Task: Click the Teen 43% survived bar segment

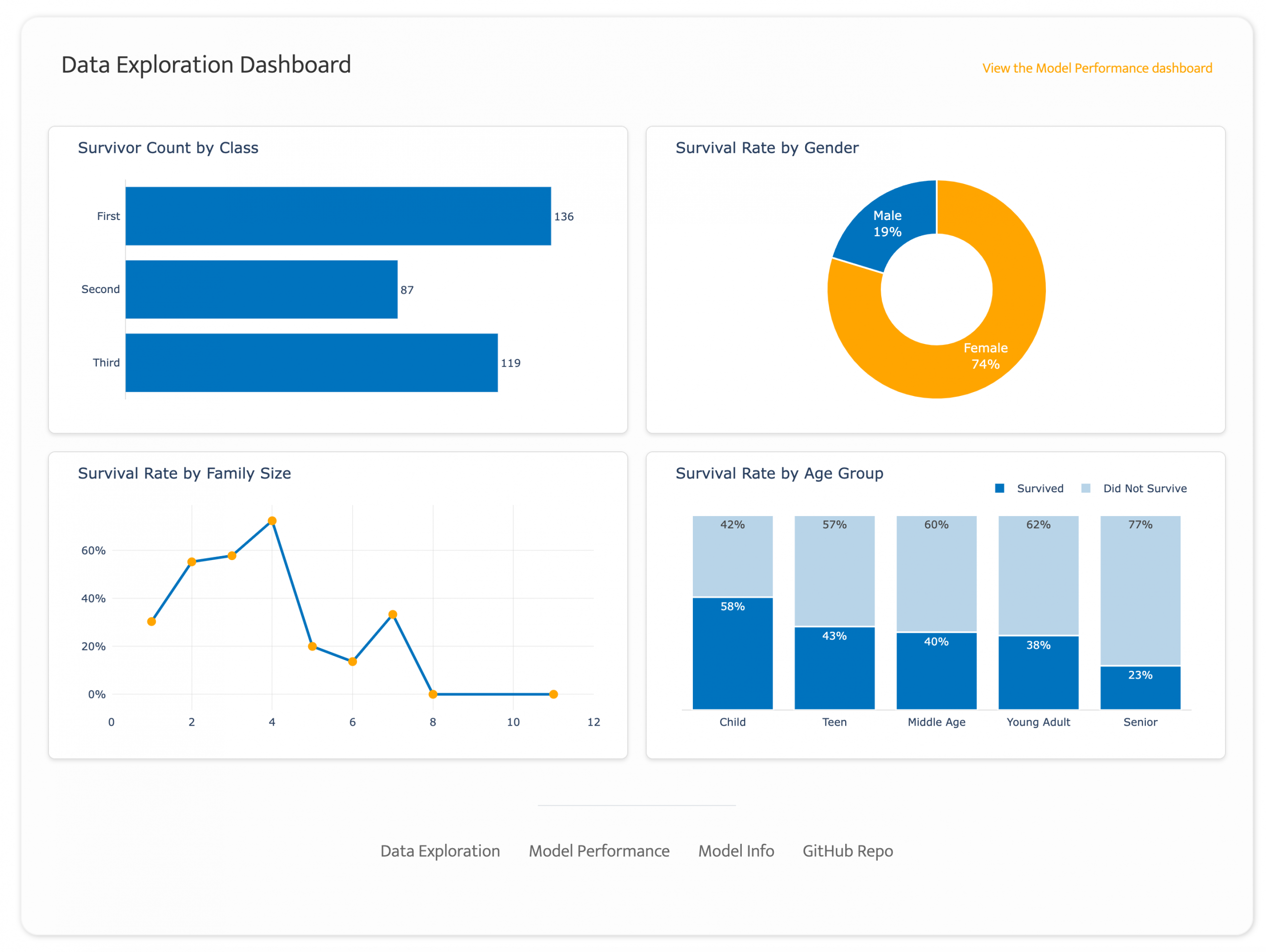Action: coord(834,669)
